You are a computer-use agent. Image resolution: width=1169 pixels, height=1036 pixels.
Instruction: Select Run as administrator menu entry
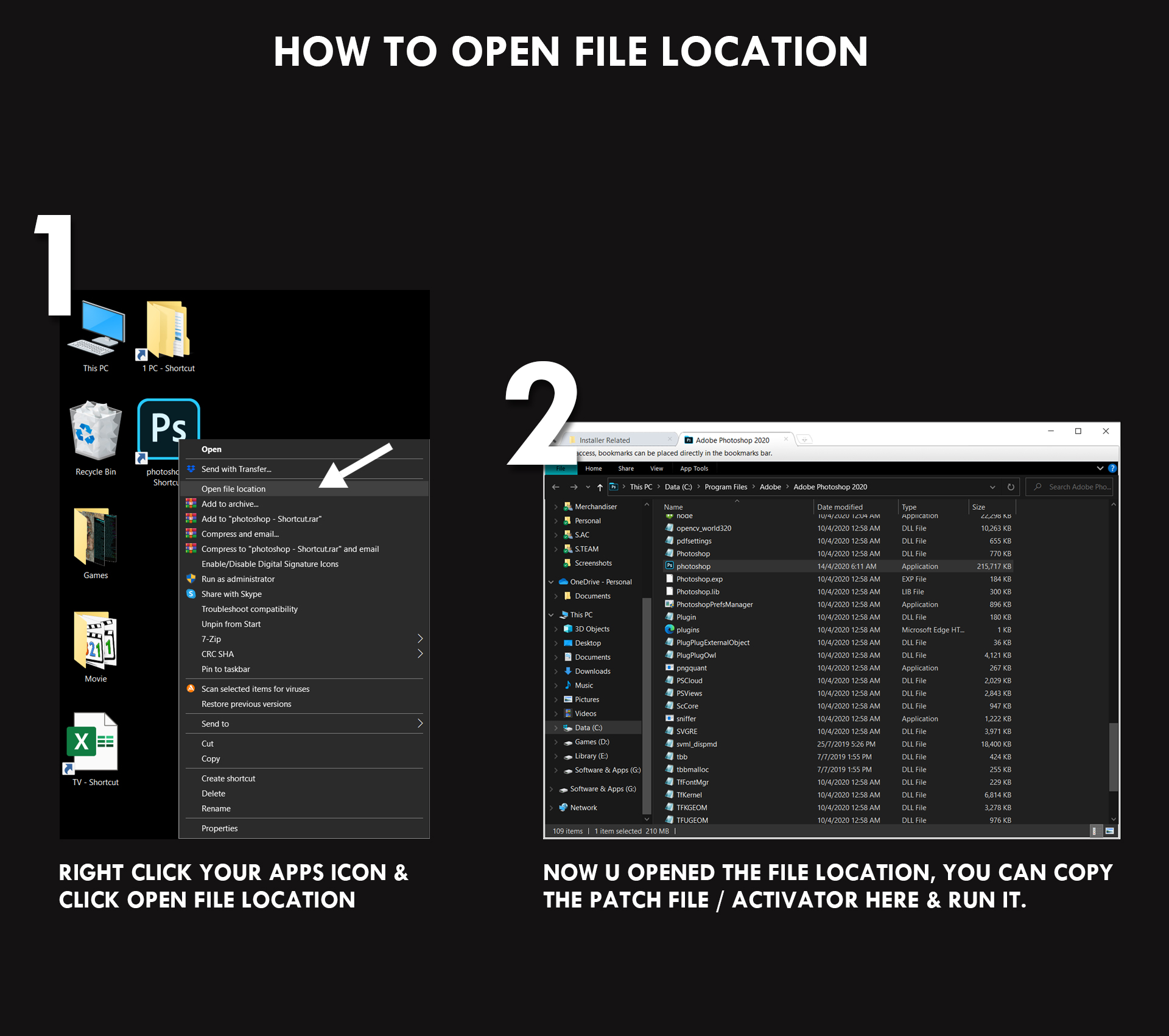[238, 579]
